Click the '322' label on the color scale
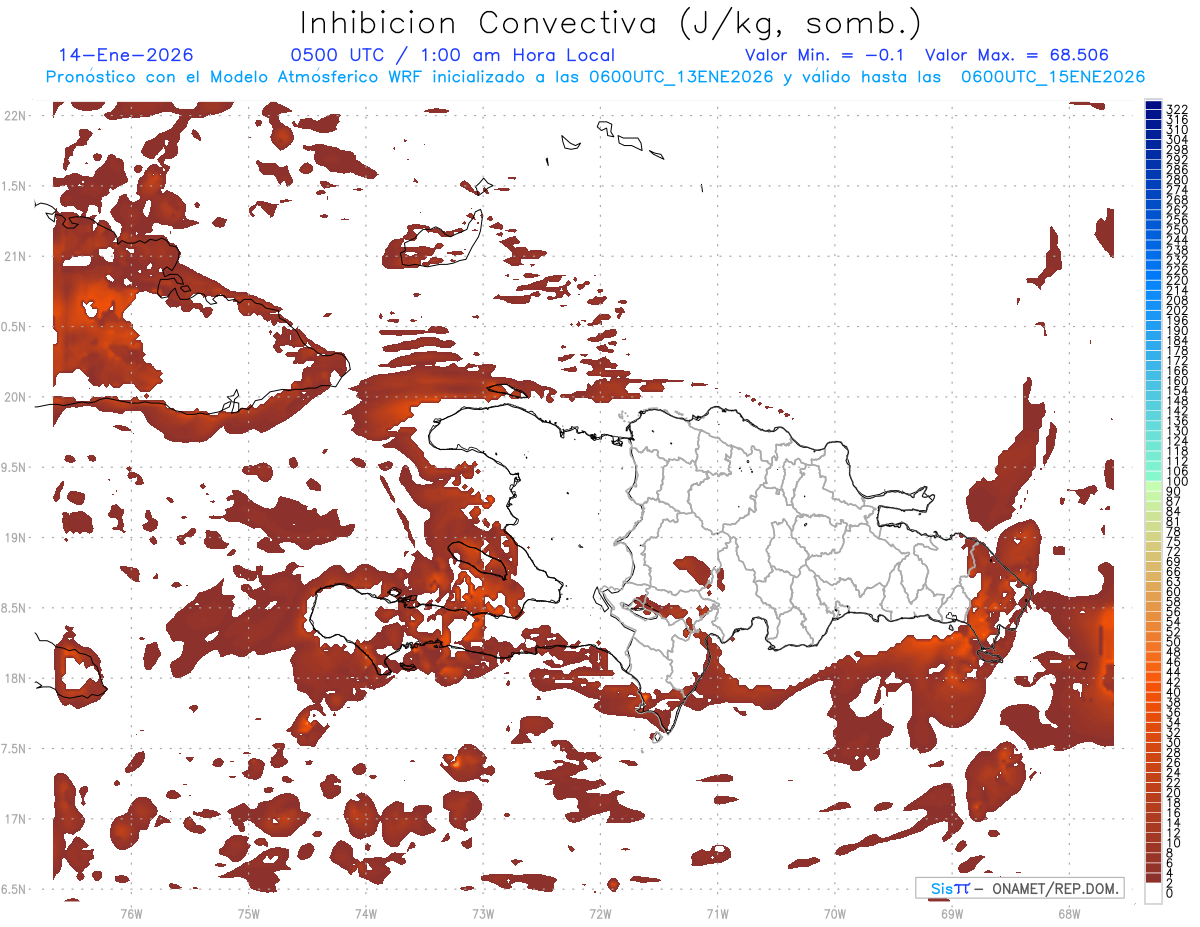Viewport: 1200px width, 927px height. point(1176,108)
